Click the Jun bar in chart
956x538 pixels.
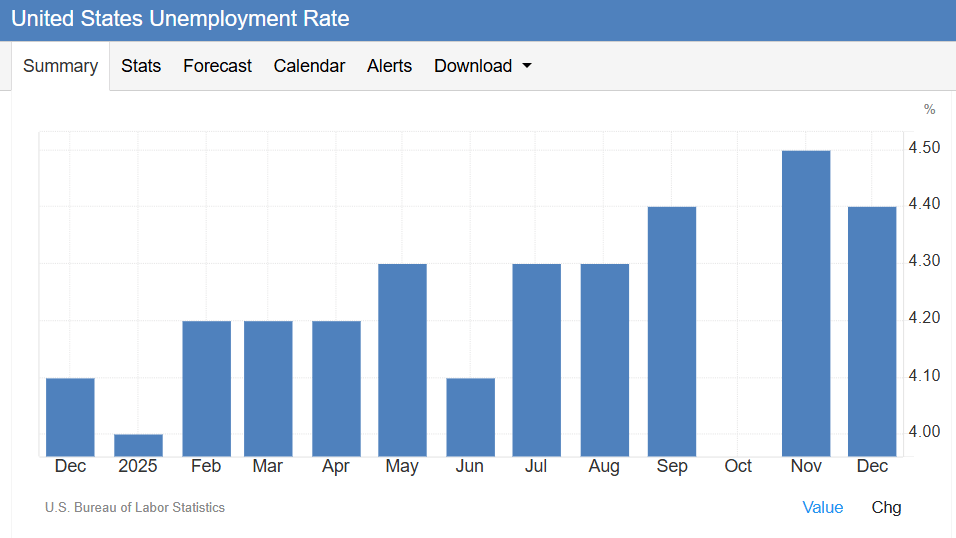tap(471, 417)
